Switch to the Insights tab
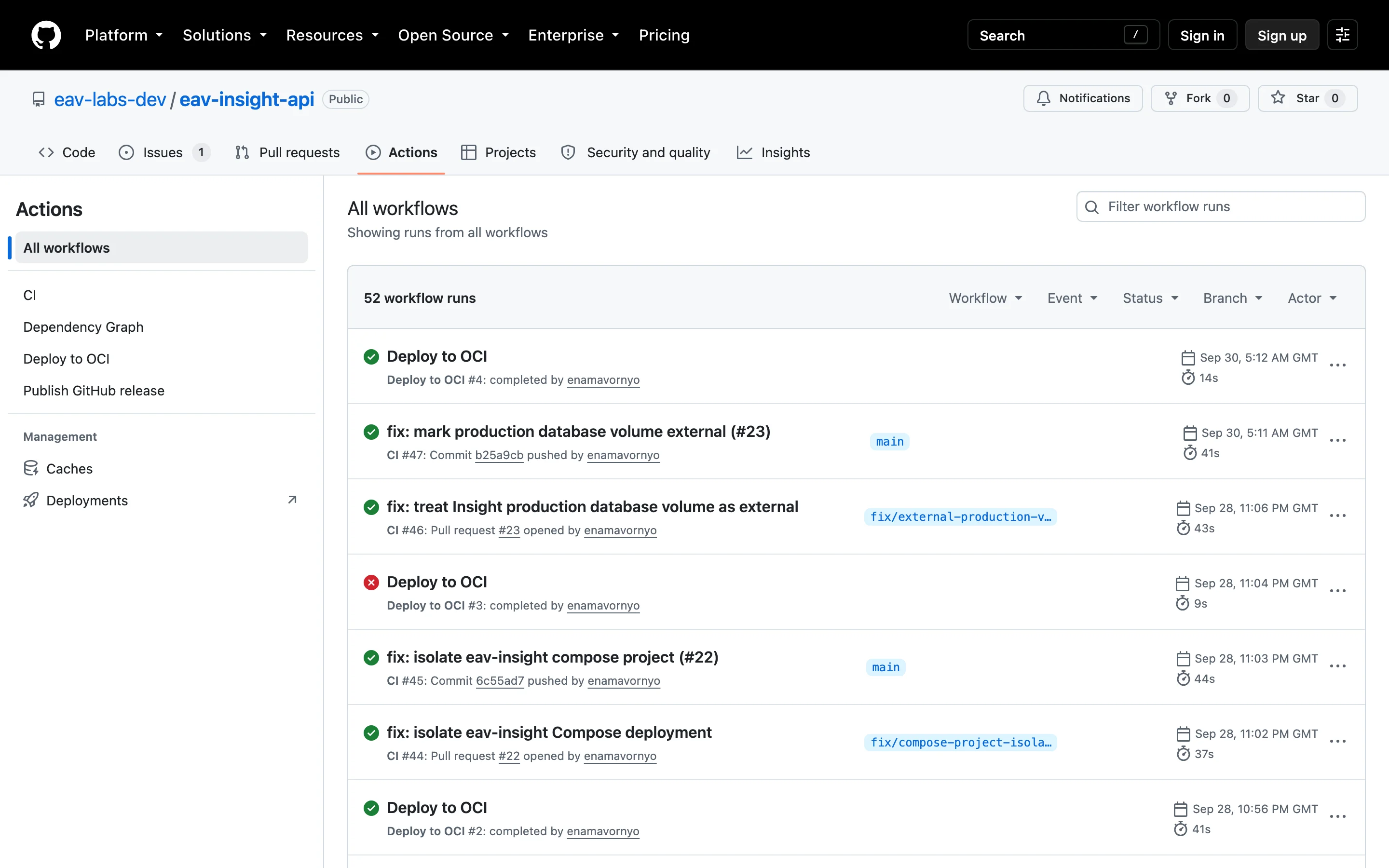This screenshot has width=1389, height=868. pos(773,152)
